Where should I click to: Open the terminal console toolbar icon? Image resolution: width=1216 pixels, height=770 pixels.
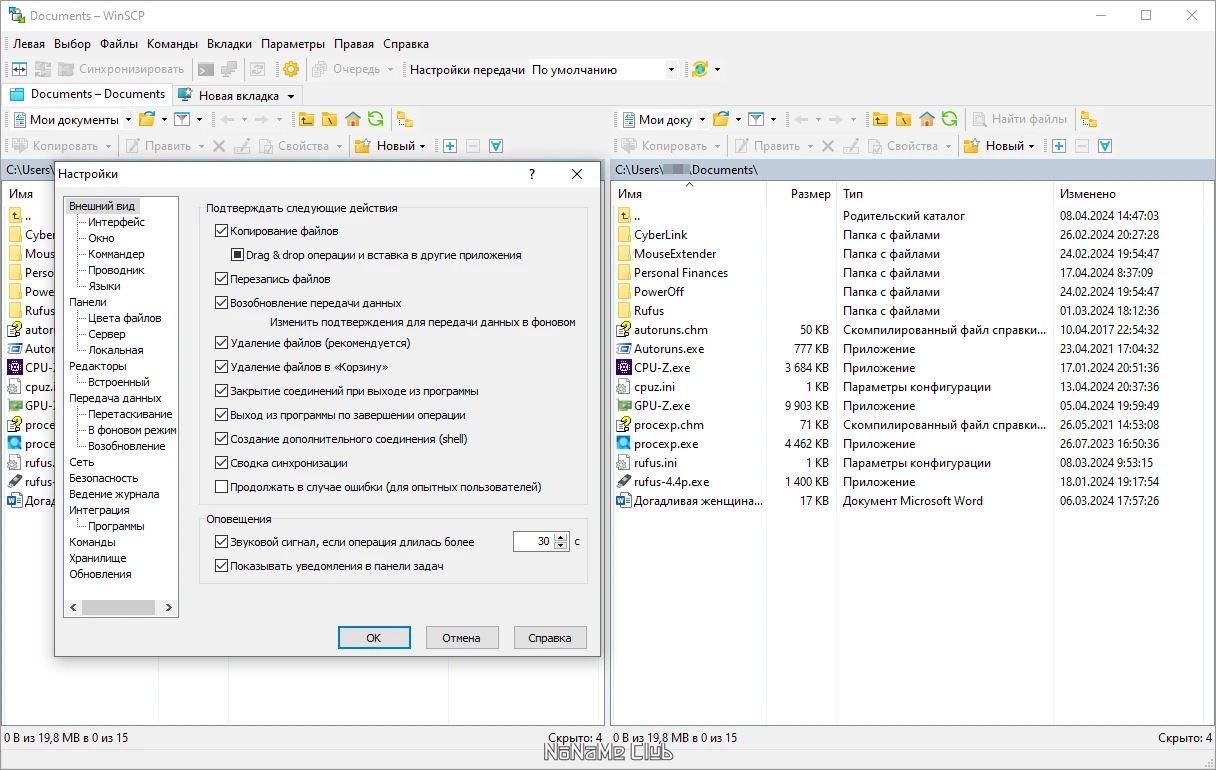pos(206,69)
